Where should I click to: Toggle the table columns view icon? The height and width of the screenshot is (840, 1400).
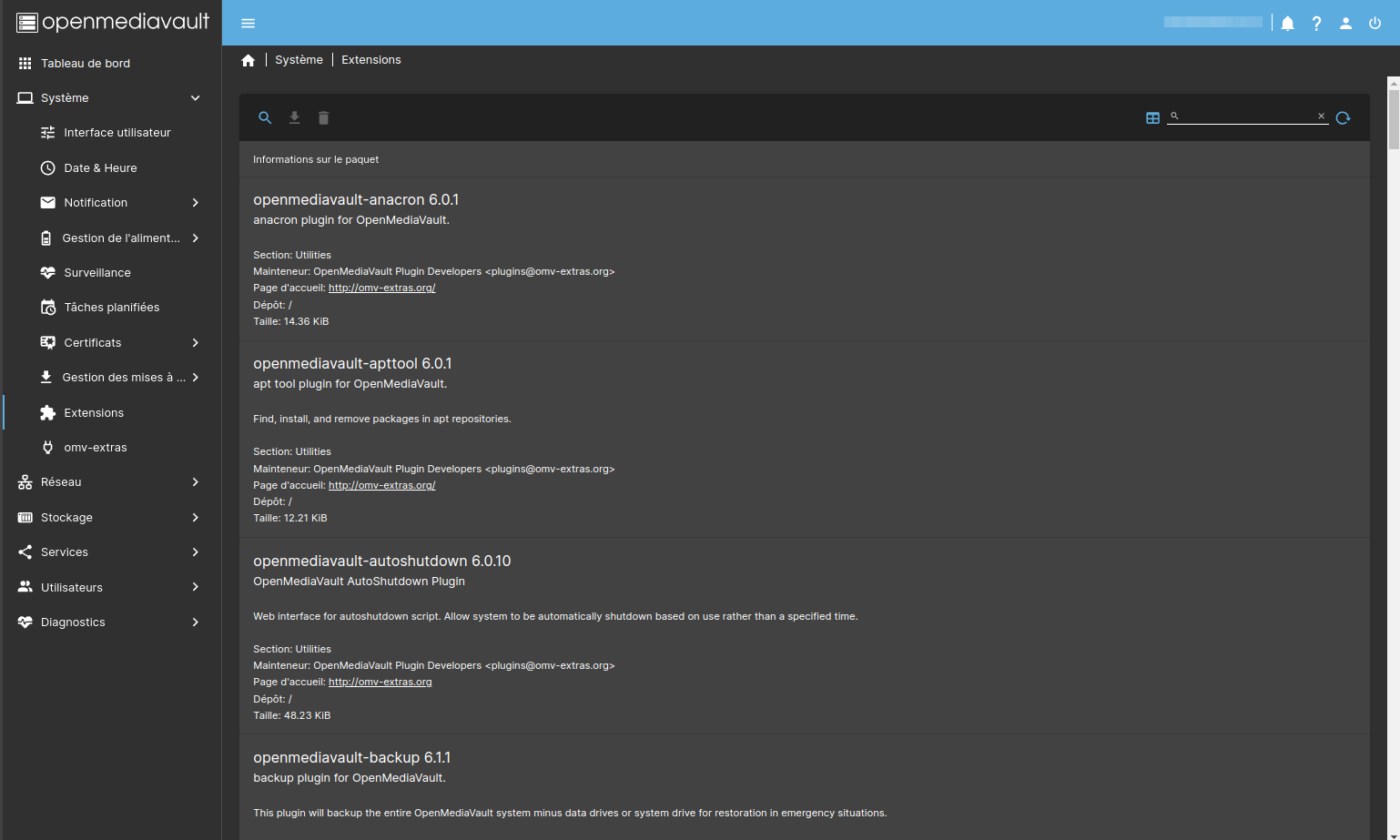1152,117
